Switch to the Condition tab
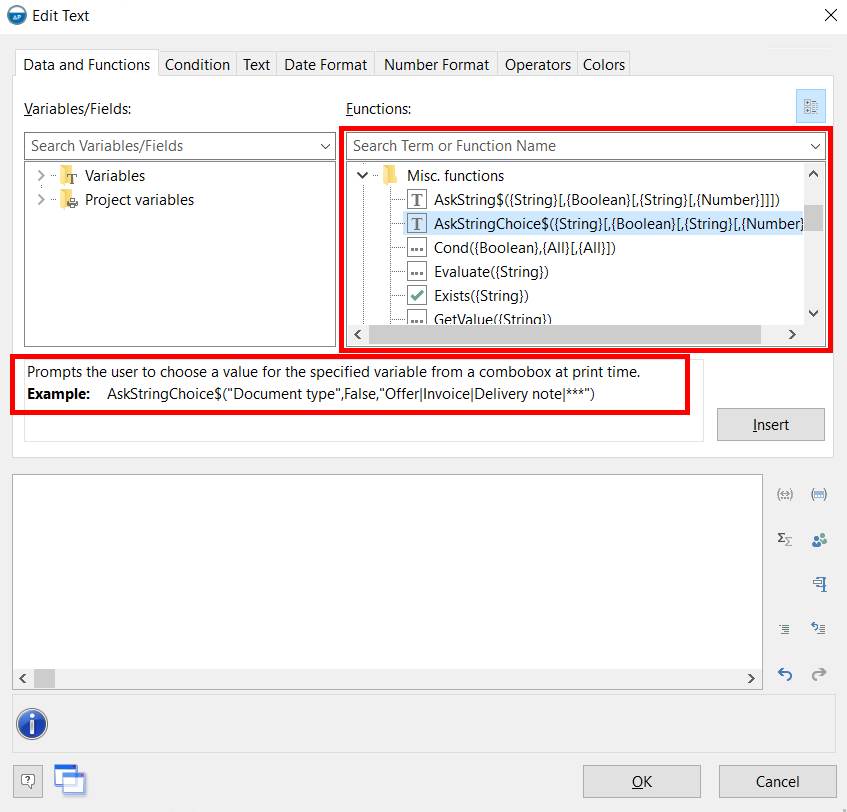 (x=197, y=65)
